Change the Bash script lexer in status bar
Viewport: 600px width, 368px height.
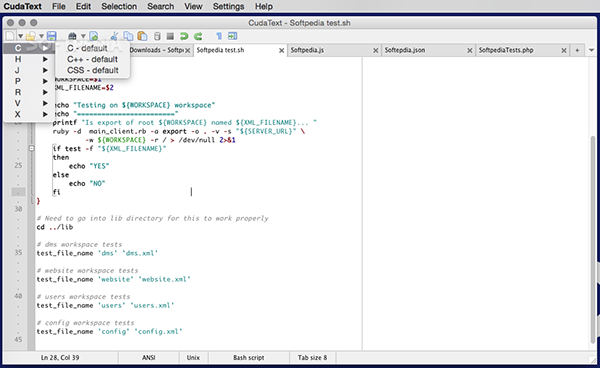249,358
